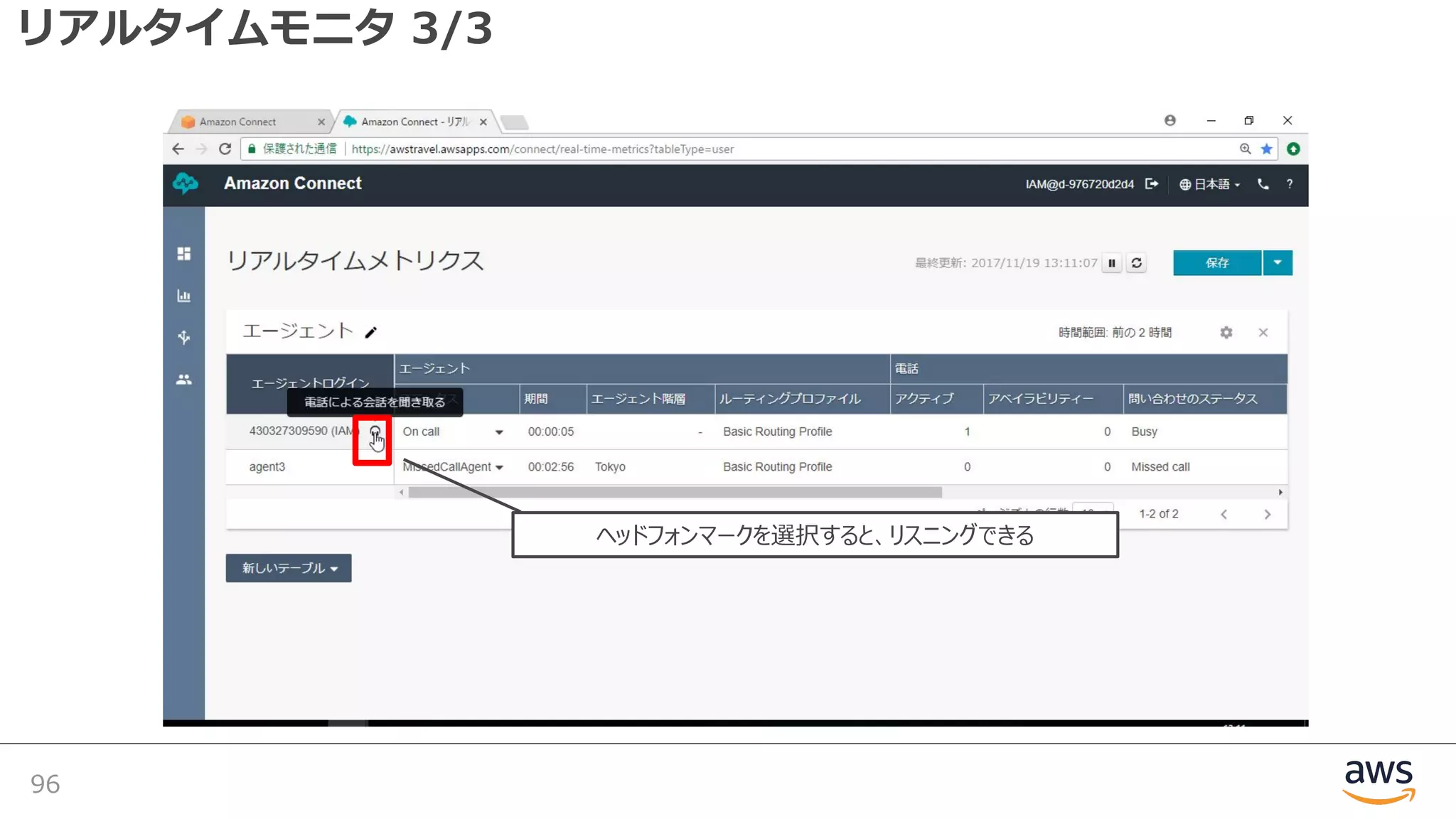Reload the browser page
1456x819 pixels.
point(225,149)
